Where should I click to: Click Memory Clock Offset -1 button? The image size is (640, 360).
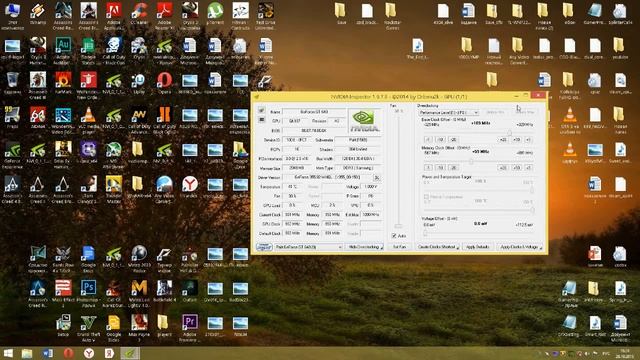(428, 168)
